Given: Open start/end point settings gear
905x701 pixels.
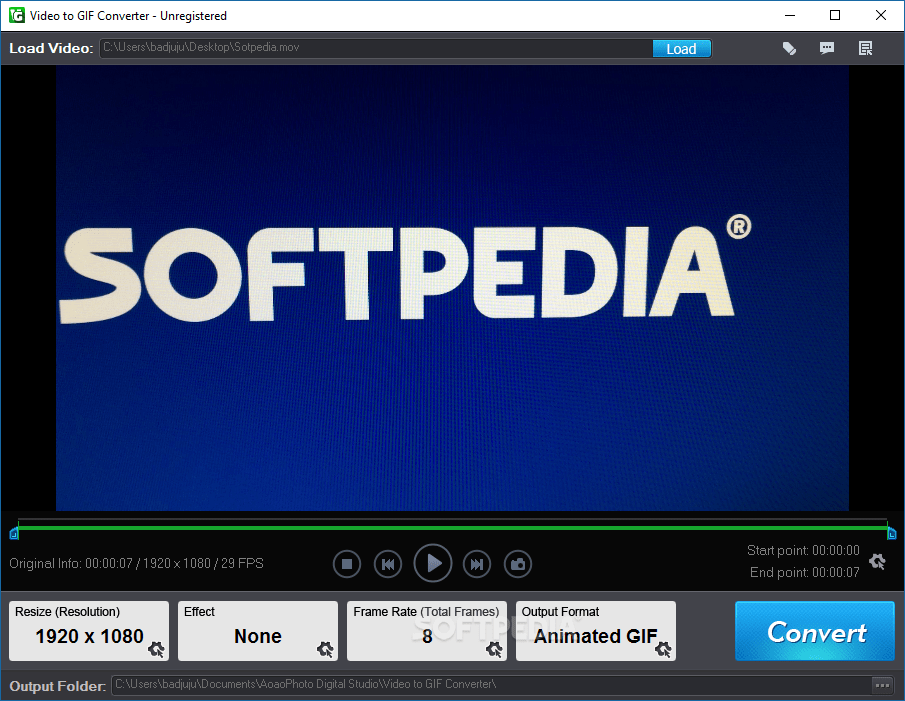Looking at the screenshot, I should pyautogui.click(x=877, y=561).
